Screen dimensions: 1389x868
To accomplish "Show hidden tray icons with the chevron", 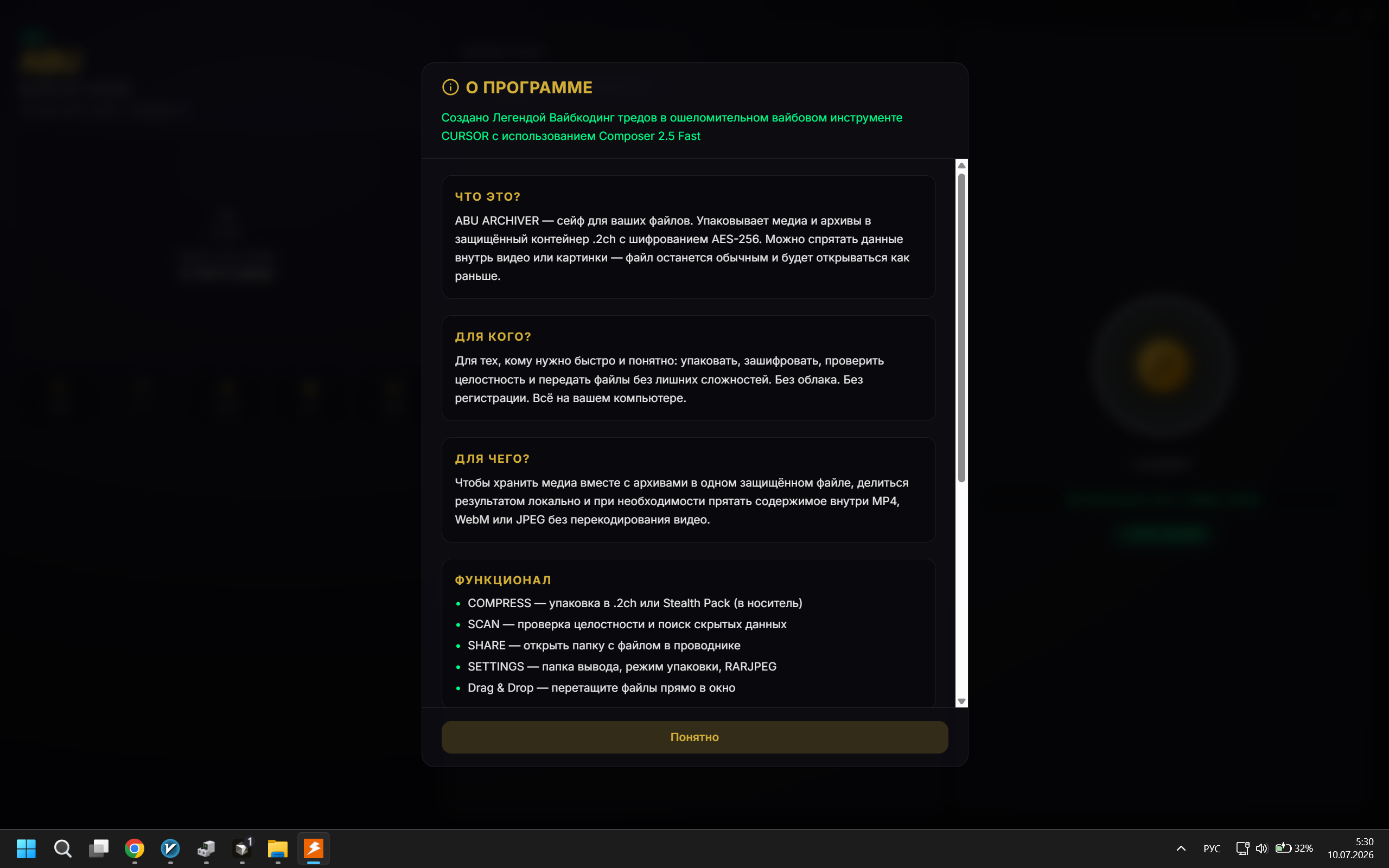I will (1181, 848).
